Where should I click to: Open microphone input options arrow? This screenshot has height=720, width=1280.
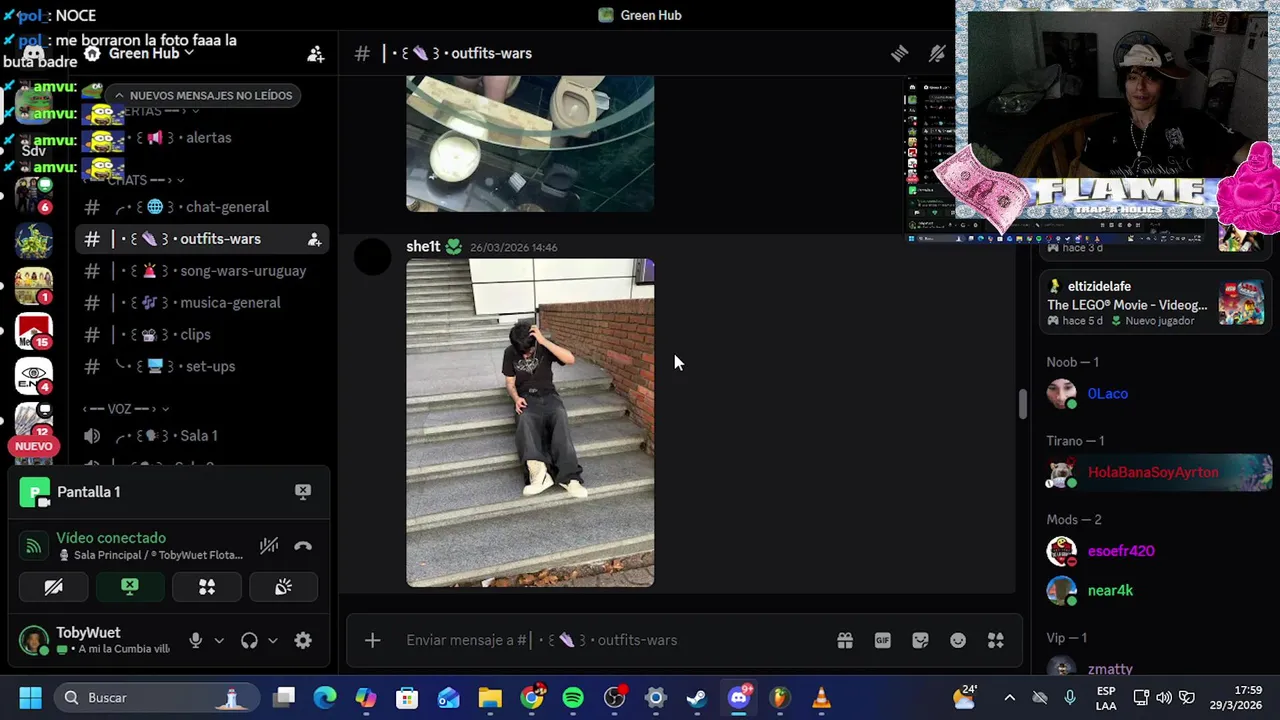click(x=219, y=640)
